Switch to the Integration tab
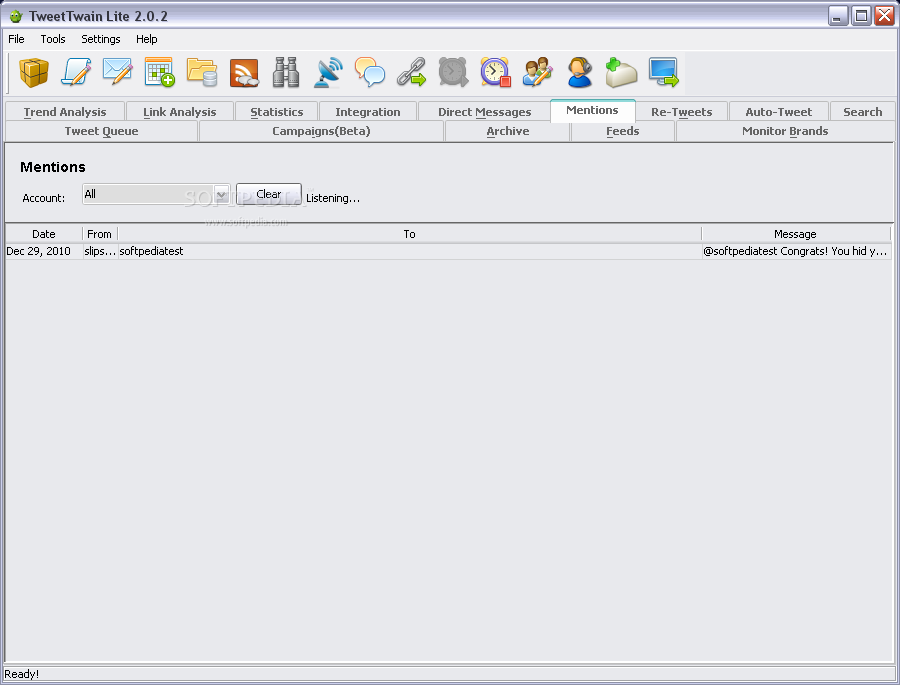The width and height of the screenshot is (900, 685). (368, 112)
